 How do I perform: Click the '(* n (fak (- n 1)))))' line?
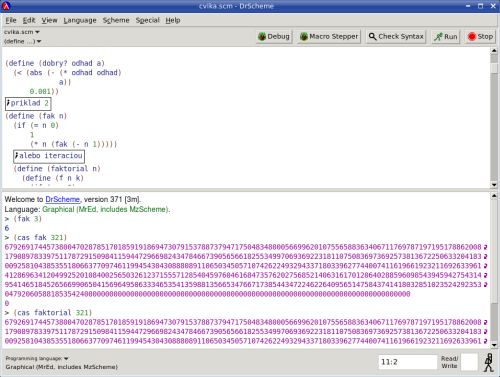click(x=74, y=144)
